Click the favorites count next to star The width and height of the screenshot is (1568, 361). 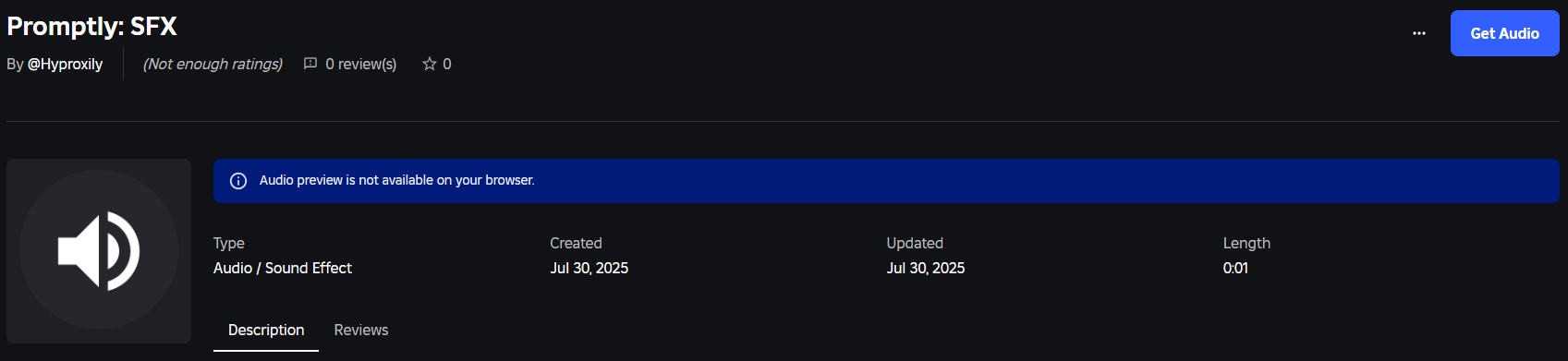pyautogui.click(x=447, y=64)
